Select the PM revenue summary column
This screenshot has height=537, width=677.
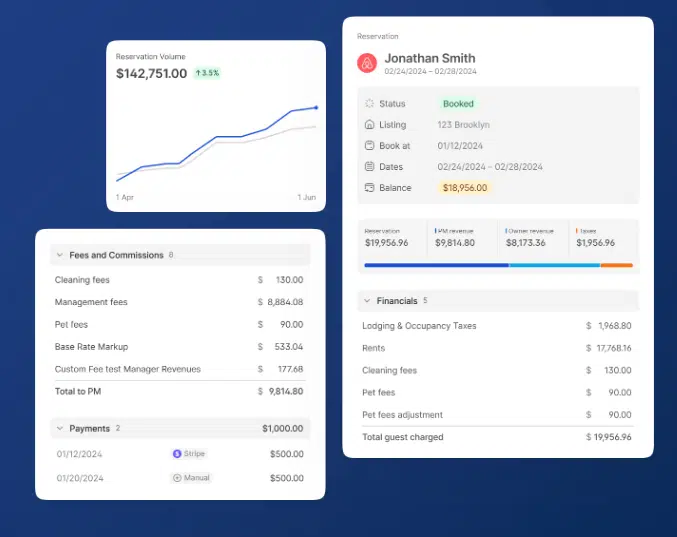coord(462,237)
